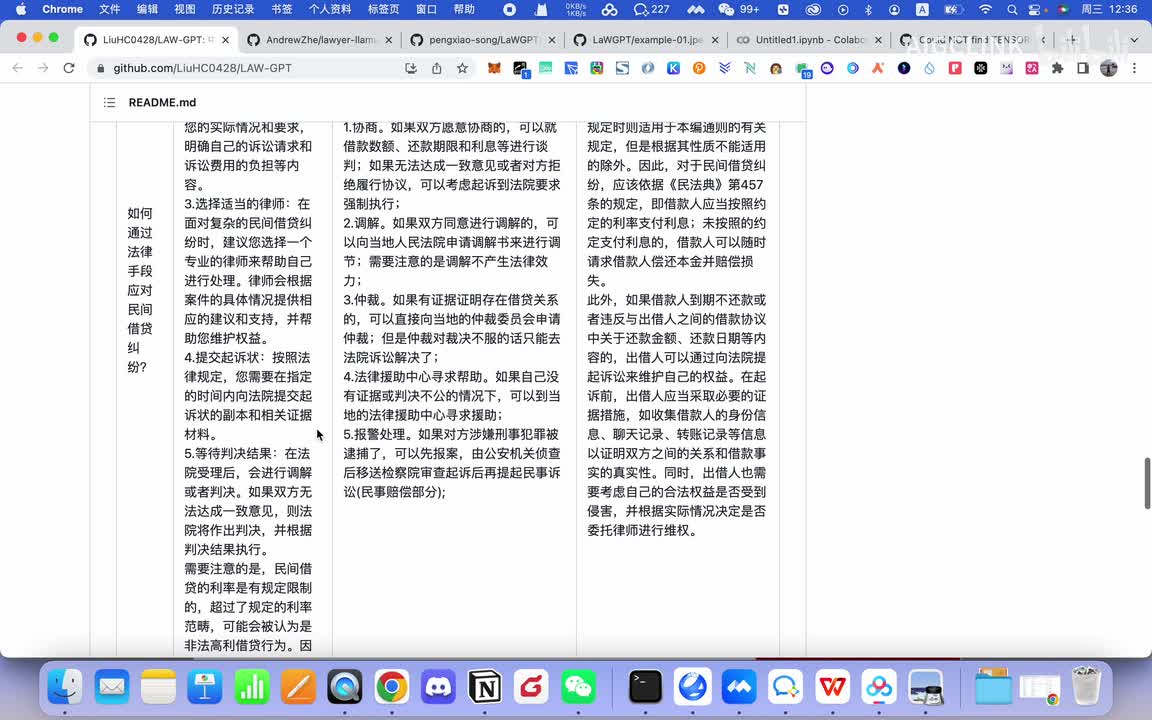Image resolution: width=1152 pixels, height=720 pixels.
Task: Click the browser reload button
Action: tap(69, 68)
